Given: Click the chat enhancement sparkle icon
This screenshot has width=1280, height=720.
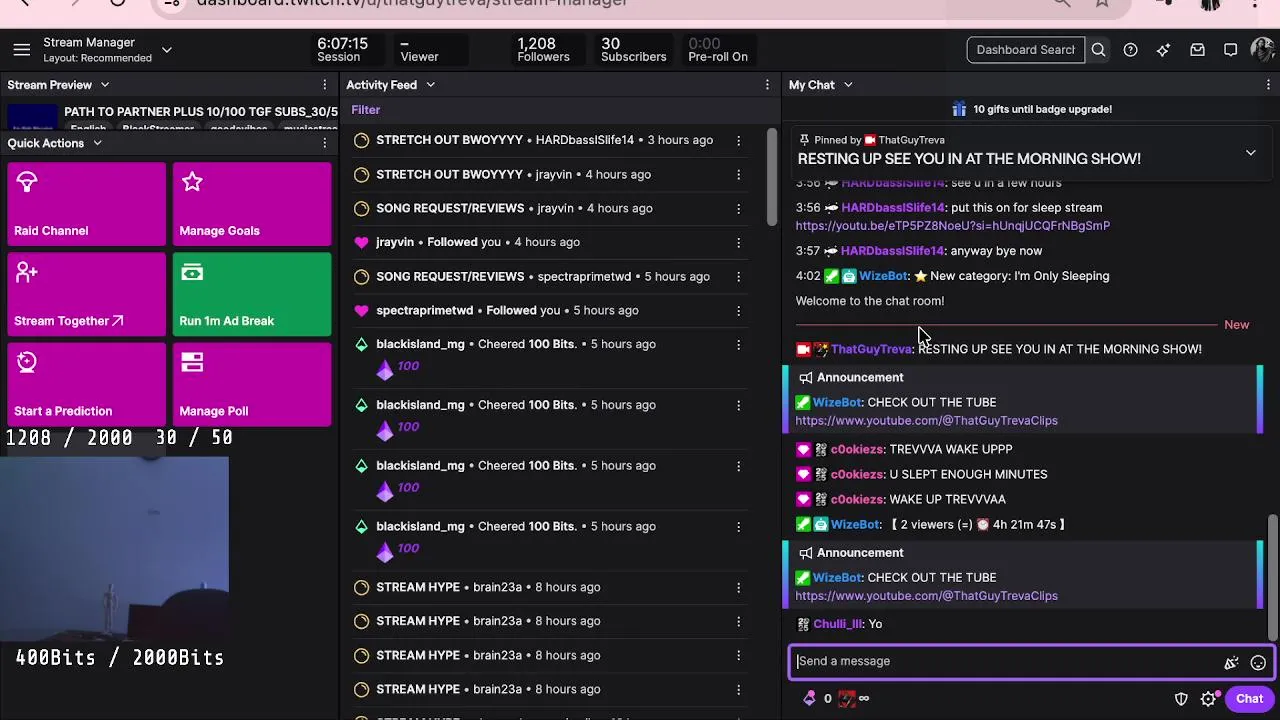Looking at the screenshot, I should click(x=1231, y=662).
